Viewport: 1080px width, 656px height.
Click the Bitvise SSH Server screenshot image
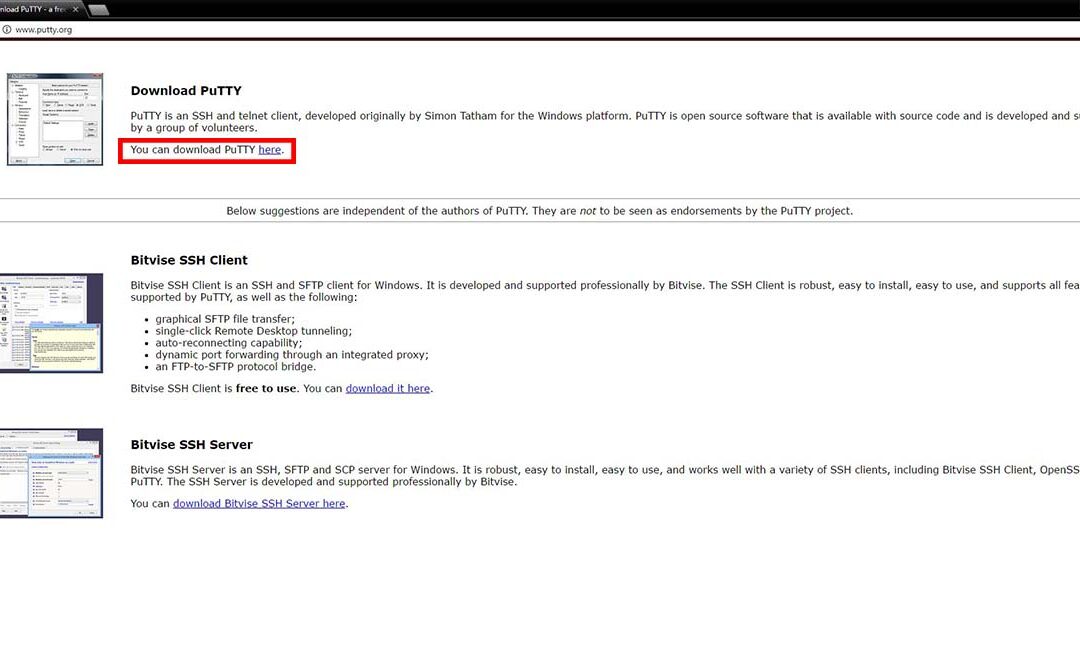51,473
